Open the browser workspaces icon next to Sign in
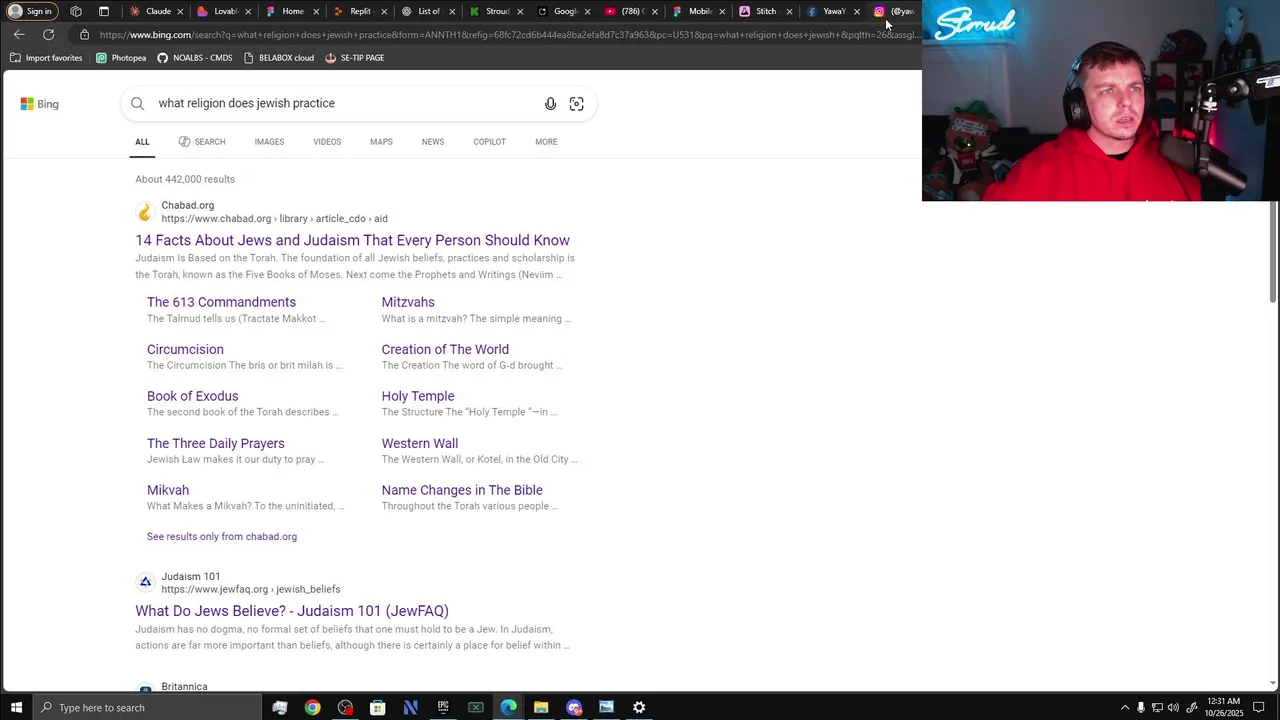 pos(76,11)
